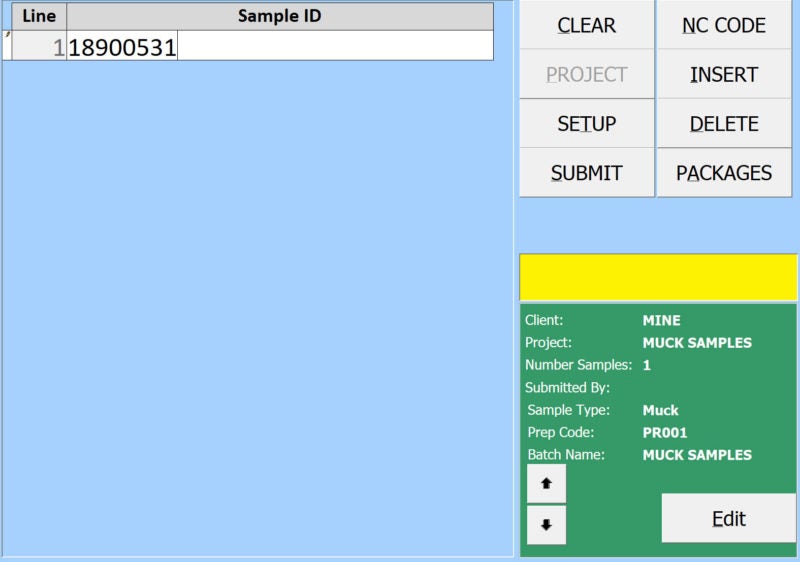
Task: Click the Sample ID column header
Action: [280, 16]
